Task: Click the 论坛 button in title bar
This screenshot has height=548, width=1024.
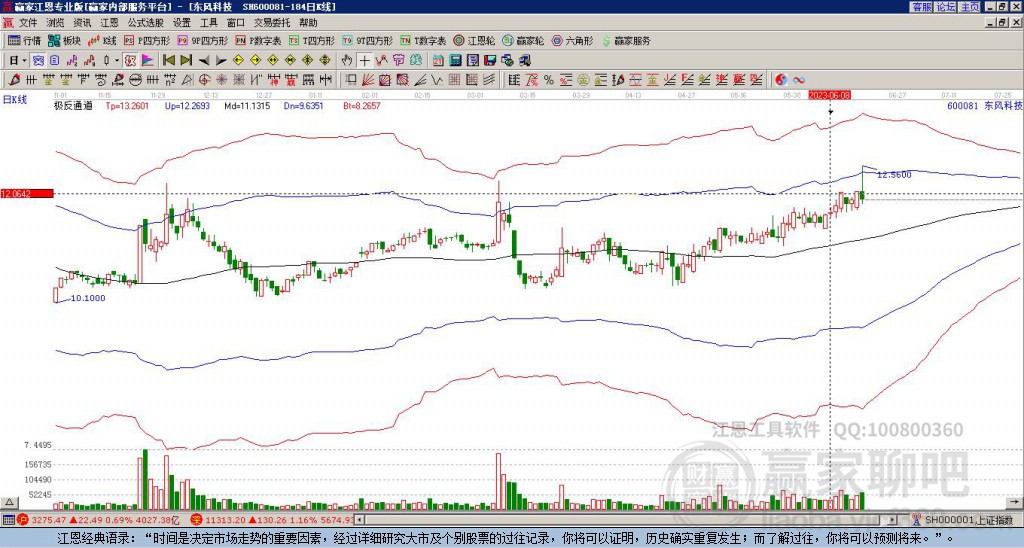Action: 946,7
